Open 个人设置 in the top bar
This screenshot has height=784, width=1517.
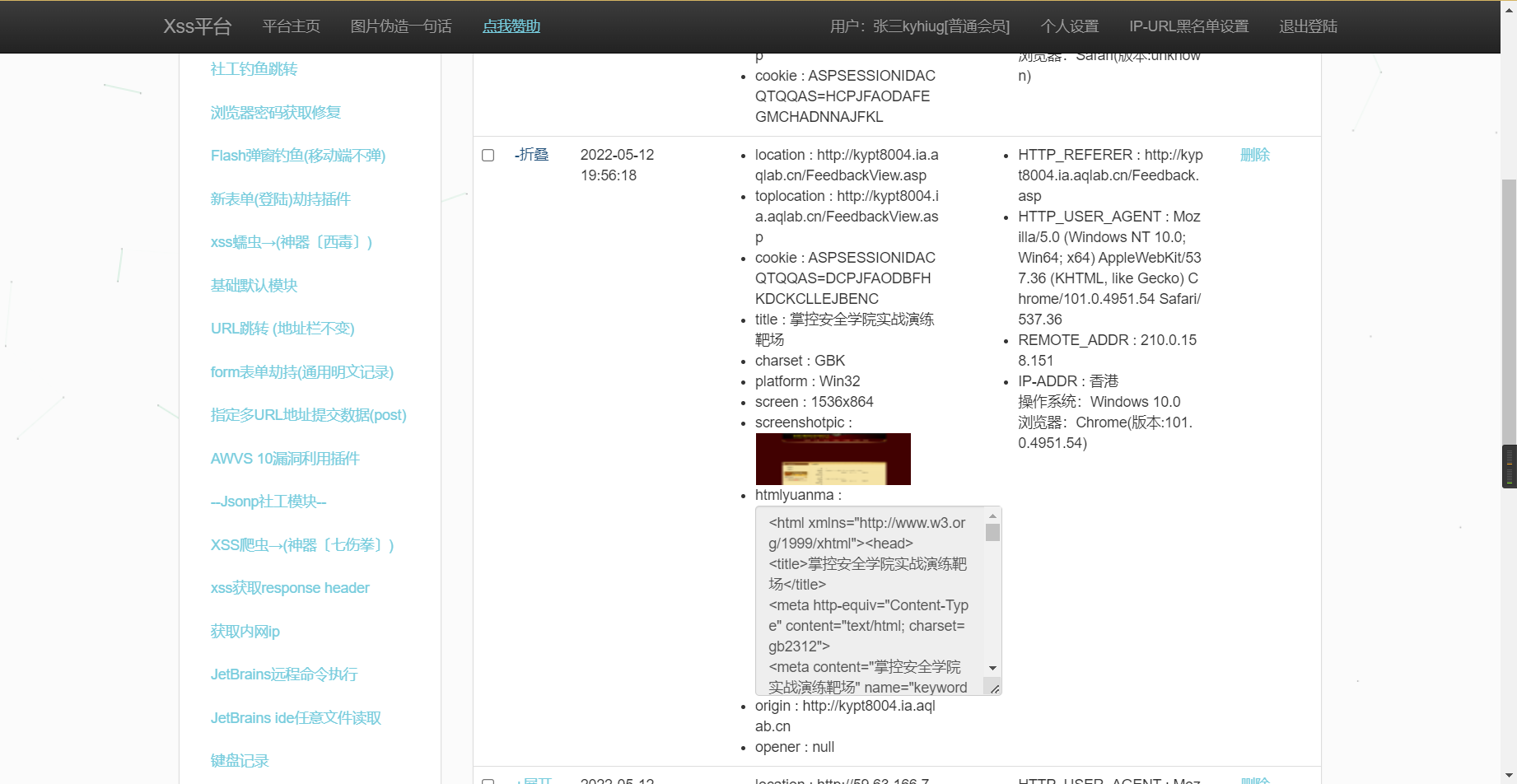tap(1069, 26)
